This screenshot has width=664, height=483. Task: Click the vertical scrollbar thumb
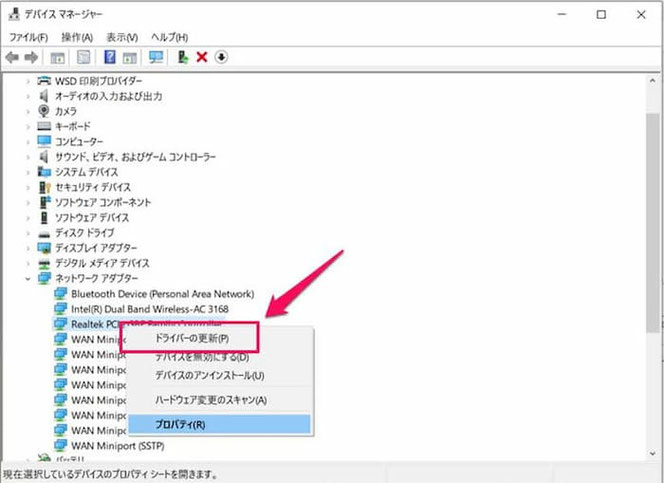[x=653, y=223]
